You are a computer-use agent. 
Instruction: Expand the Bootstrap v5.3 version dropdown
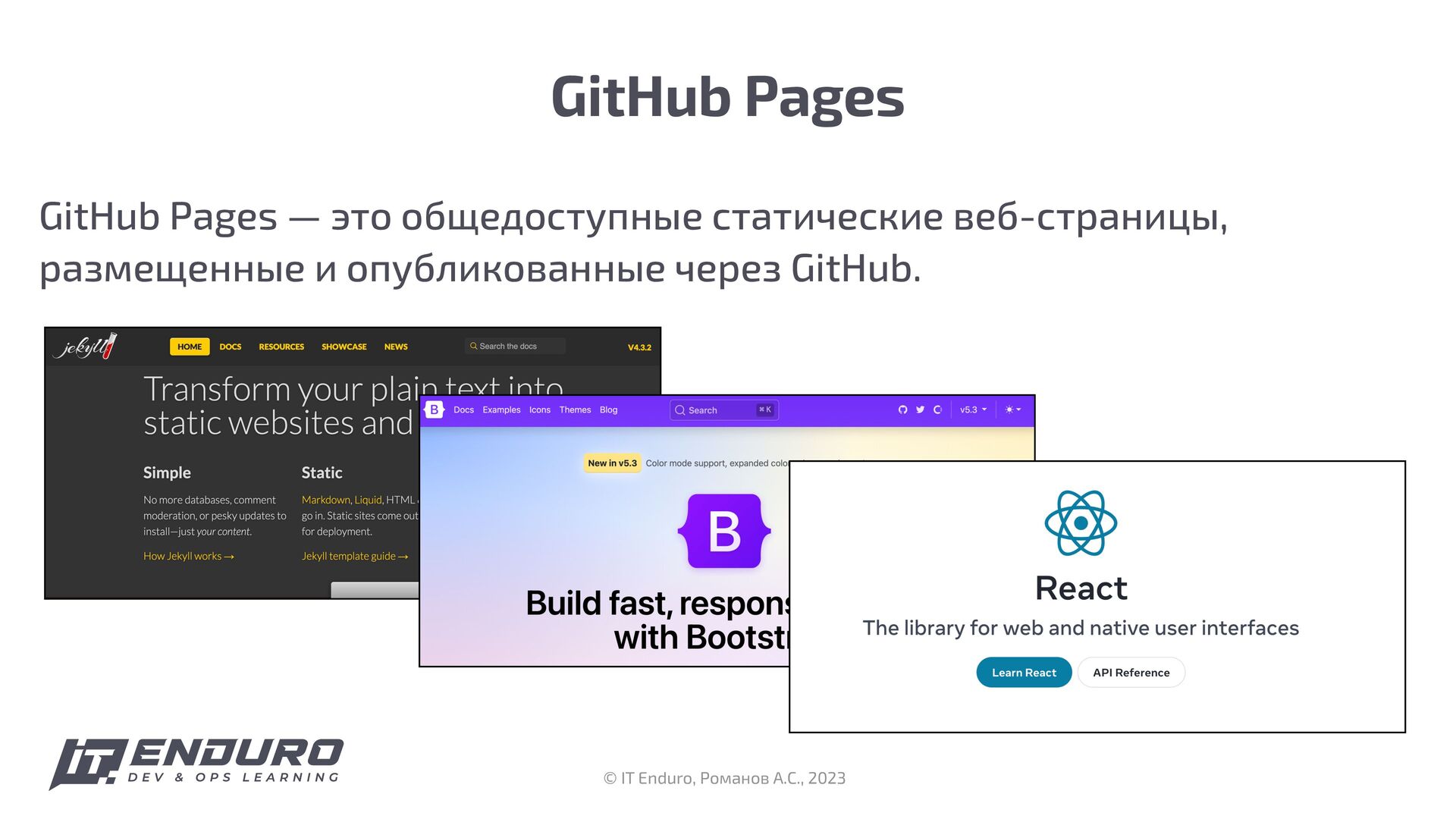coord(974,409)
